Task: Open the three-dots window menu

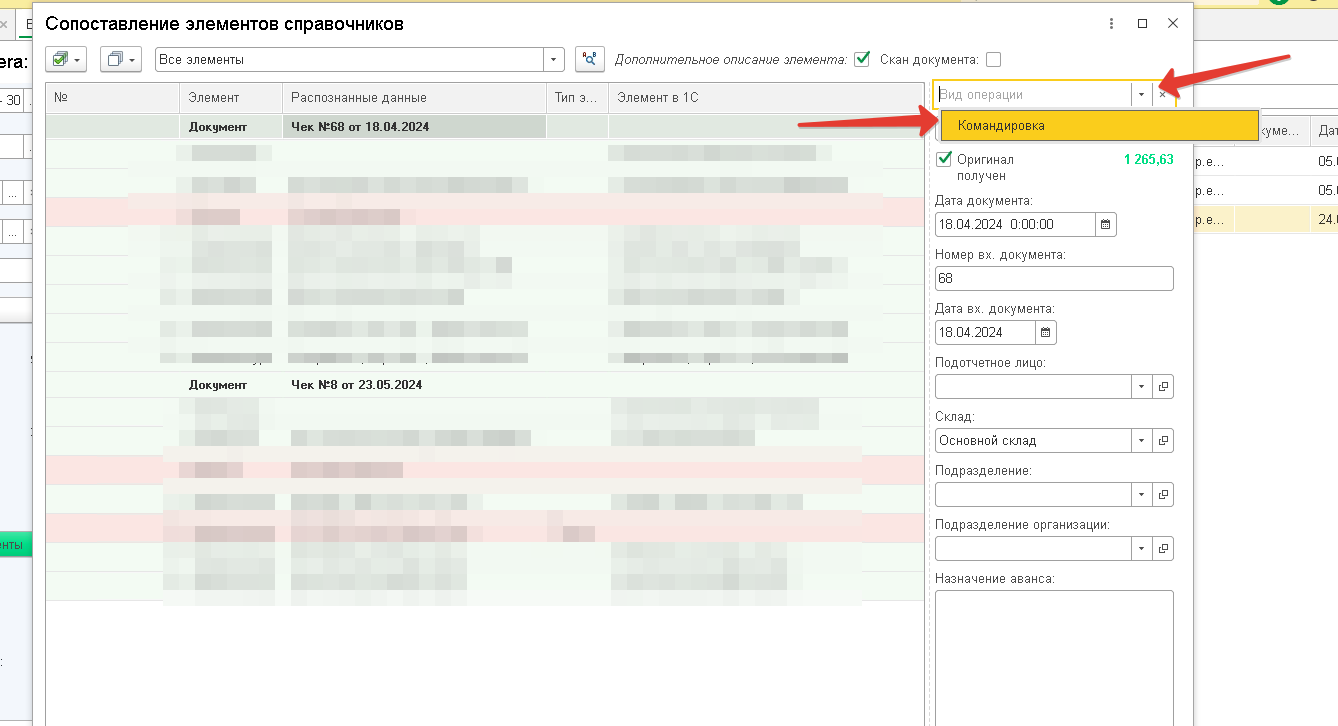Action: click(x=1112, y=23)
